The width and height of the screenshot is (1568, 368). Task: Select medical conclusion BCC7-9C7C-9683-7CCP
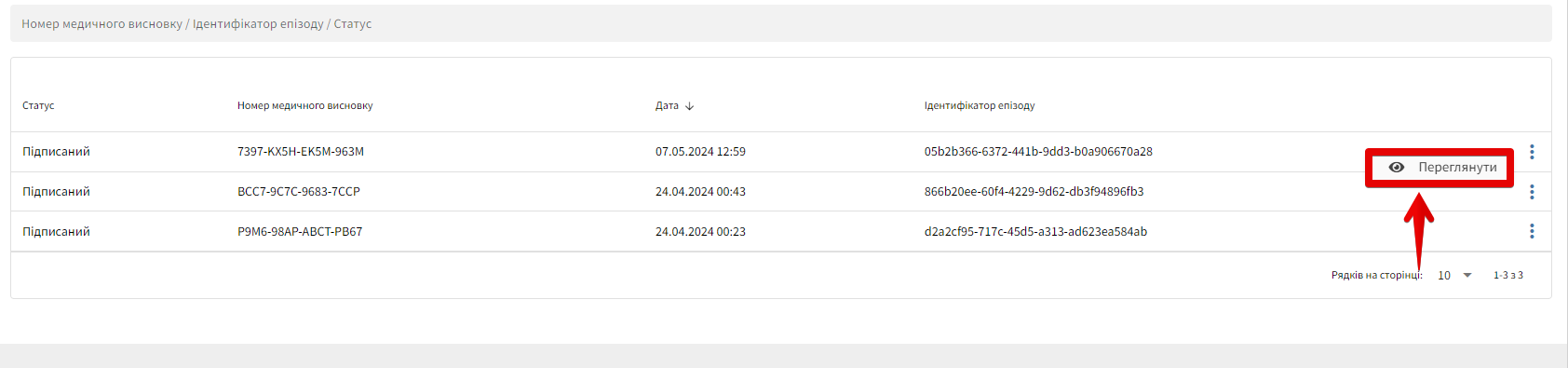click(x=299, y=192)
